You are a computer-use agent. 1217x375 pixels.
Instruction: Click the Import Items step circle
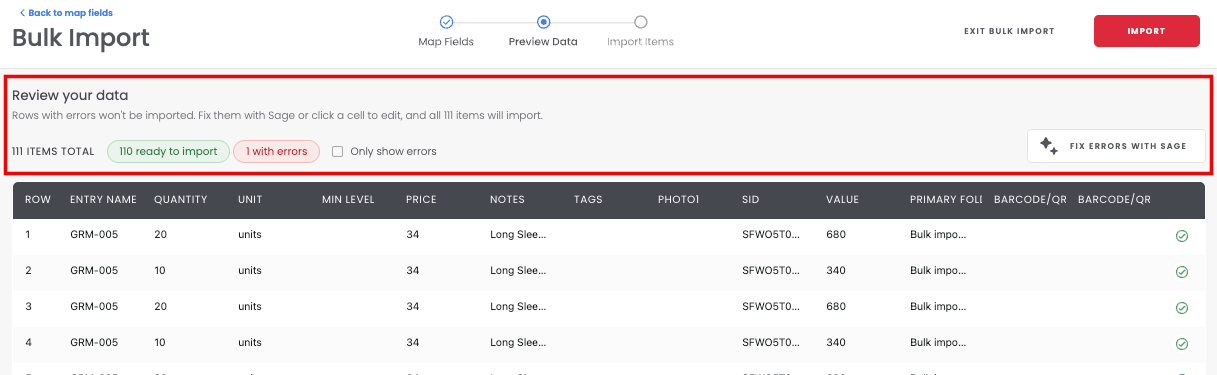point(641,21)
